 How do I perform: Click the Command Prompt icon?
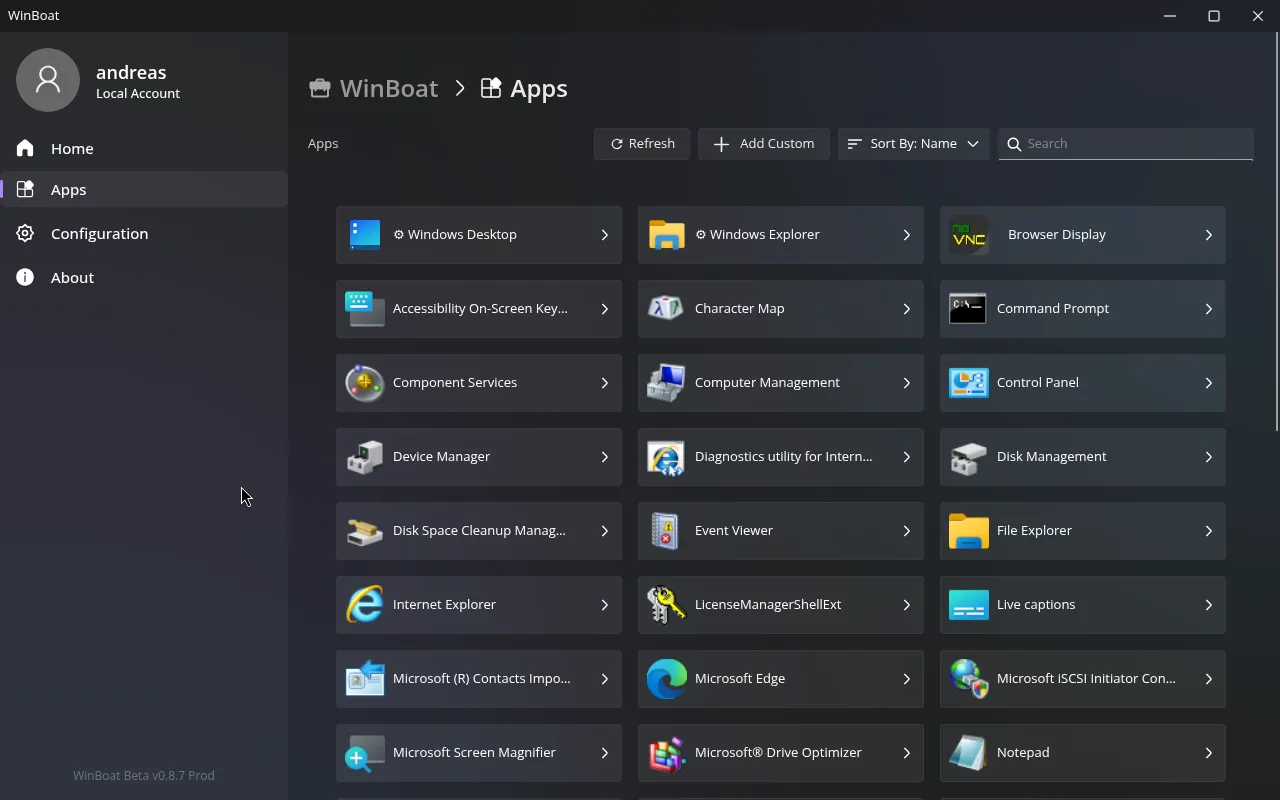[968, 309]
